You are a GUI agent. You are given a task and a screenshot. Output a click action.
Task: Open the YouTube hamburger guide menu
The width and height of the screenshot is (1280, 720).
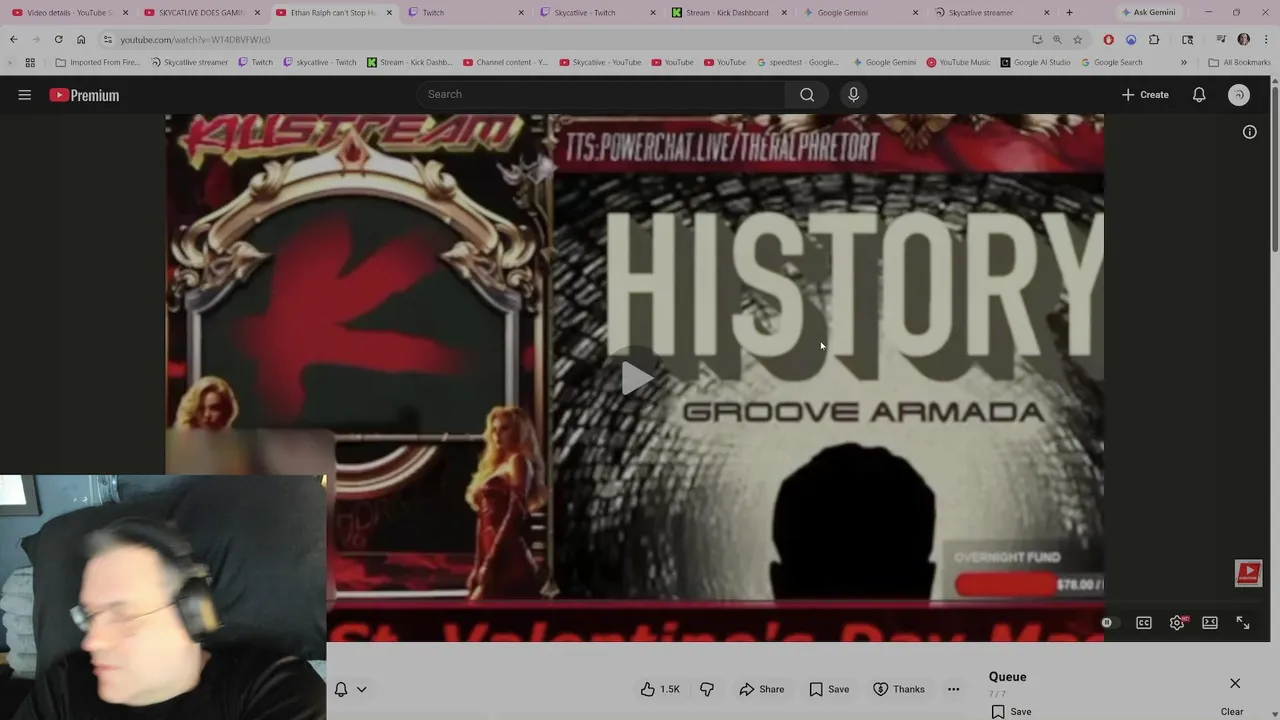[25, 95]
